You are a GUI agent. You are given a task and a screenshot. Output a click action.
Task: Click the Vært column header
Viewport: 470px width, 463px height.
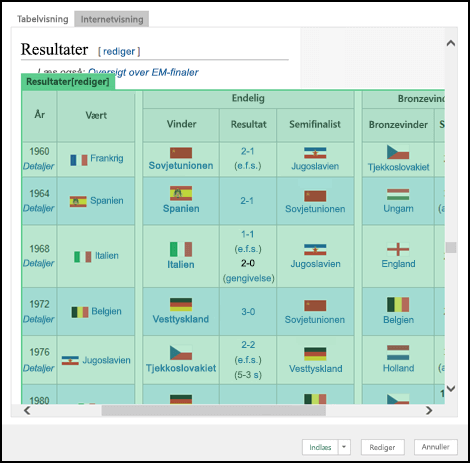(x=96, y=116)
